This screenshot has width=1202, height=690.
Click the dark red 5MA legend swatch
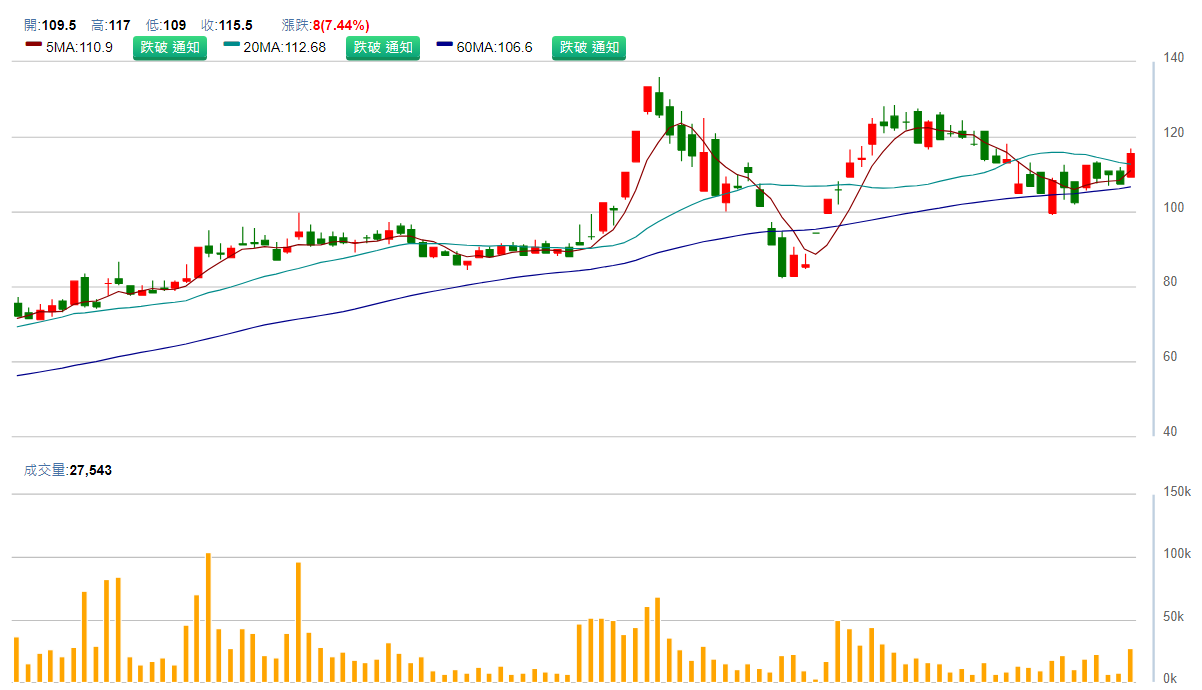click(x=33, y=44)
